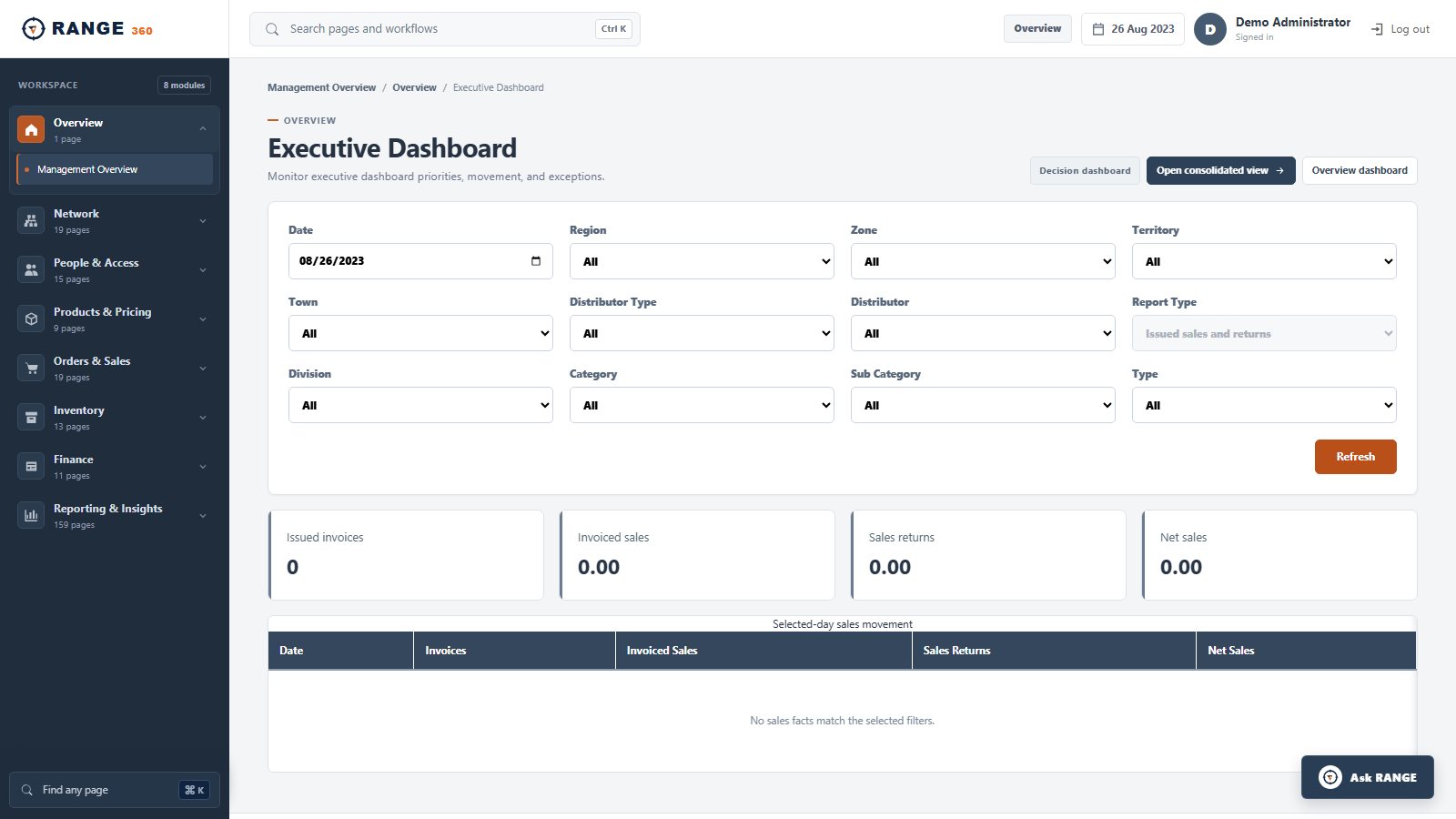Click the 26 Aug 2023 date button

(x=1133, y=29)
